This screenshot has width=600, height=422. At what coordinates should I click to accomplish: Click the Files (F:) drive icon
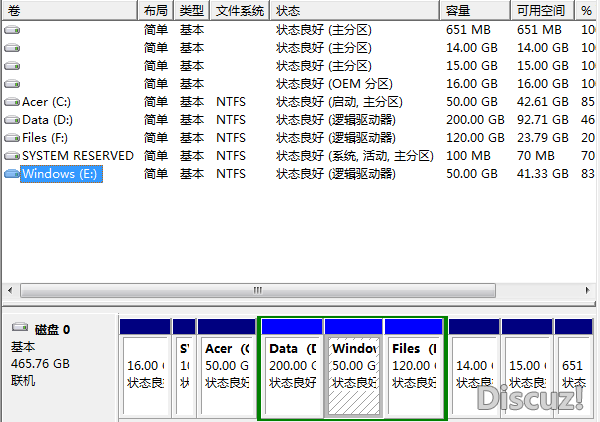(x=12, y=138)
